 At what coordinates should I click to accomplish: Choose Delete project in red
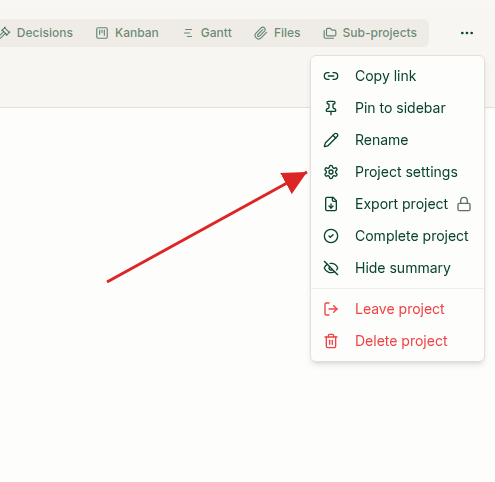[397, 341]
